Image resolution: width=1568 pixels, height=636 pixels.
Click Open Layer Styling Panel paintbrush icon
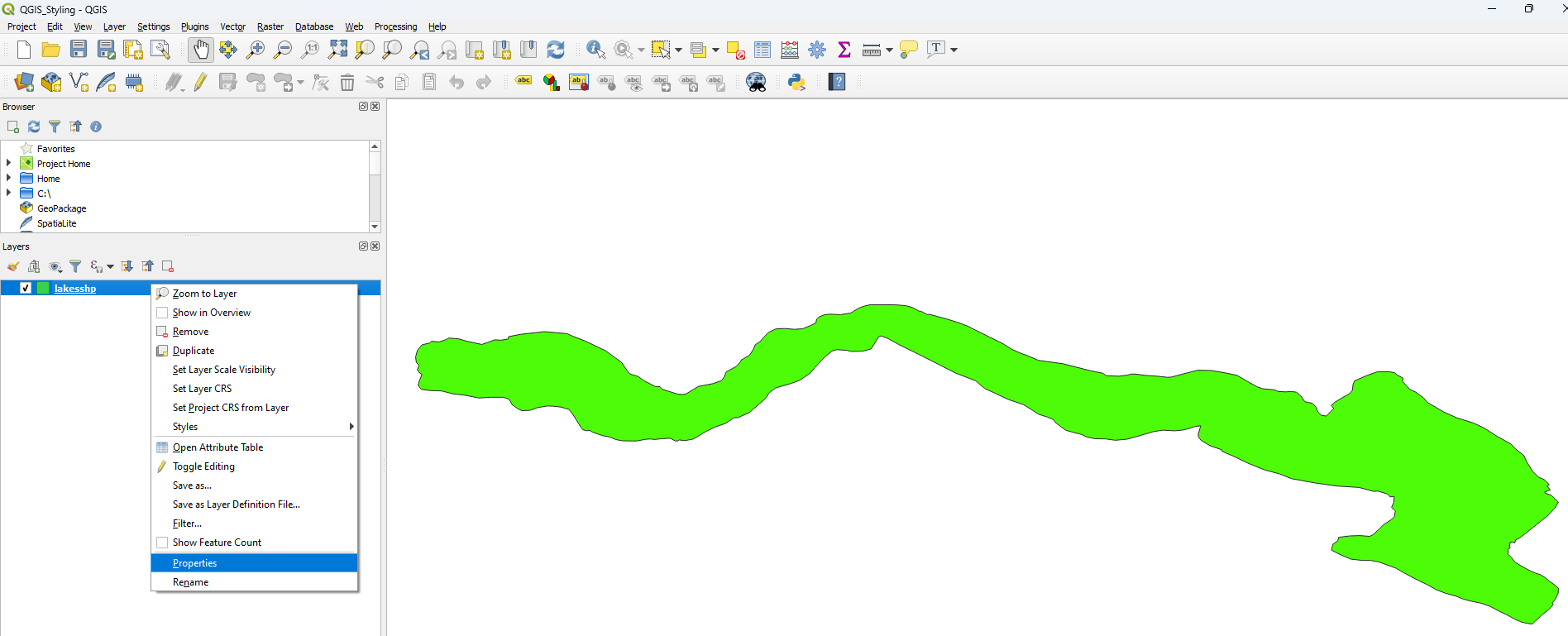[13, 266]
